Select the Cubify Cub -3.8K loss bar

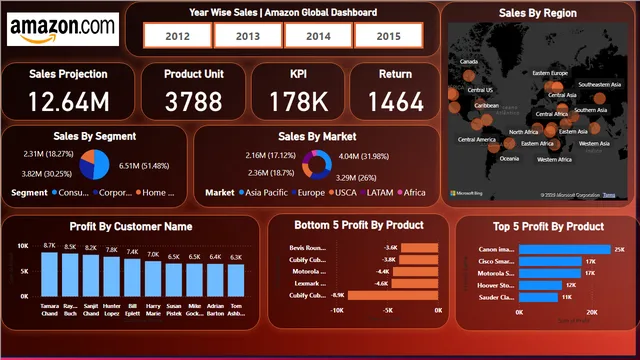click(418, 260)
